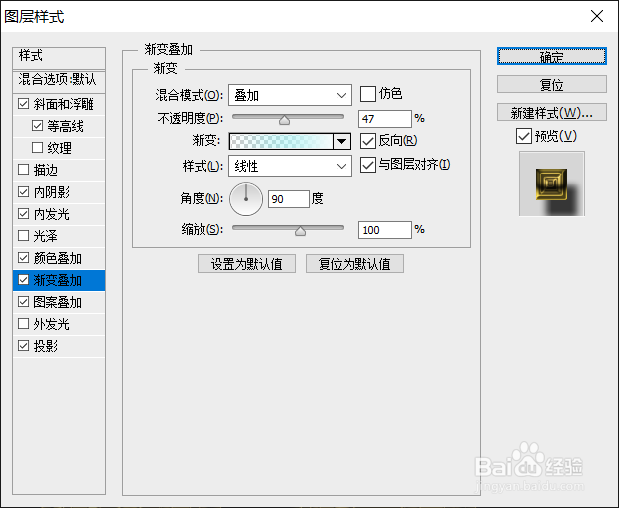Click the 不透明度 slider handle
The image size is (619, 508).
click(284, 120)
